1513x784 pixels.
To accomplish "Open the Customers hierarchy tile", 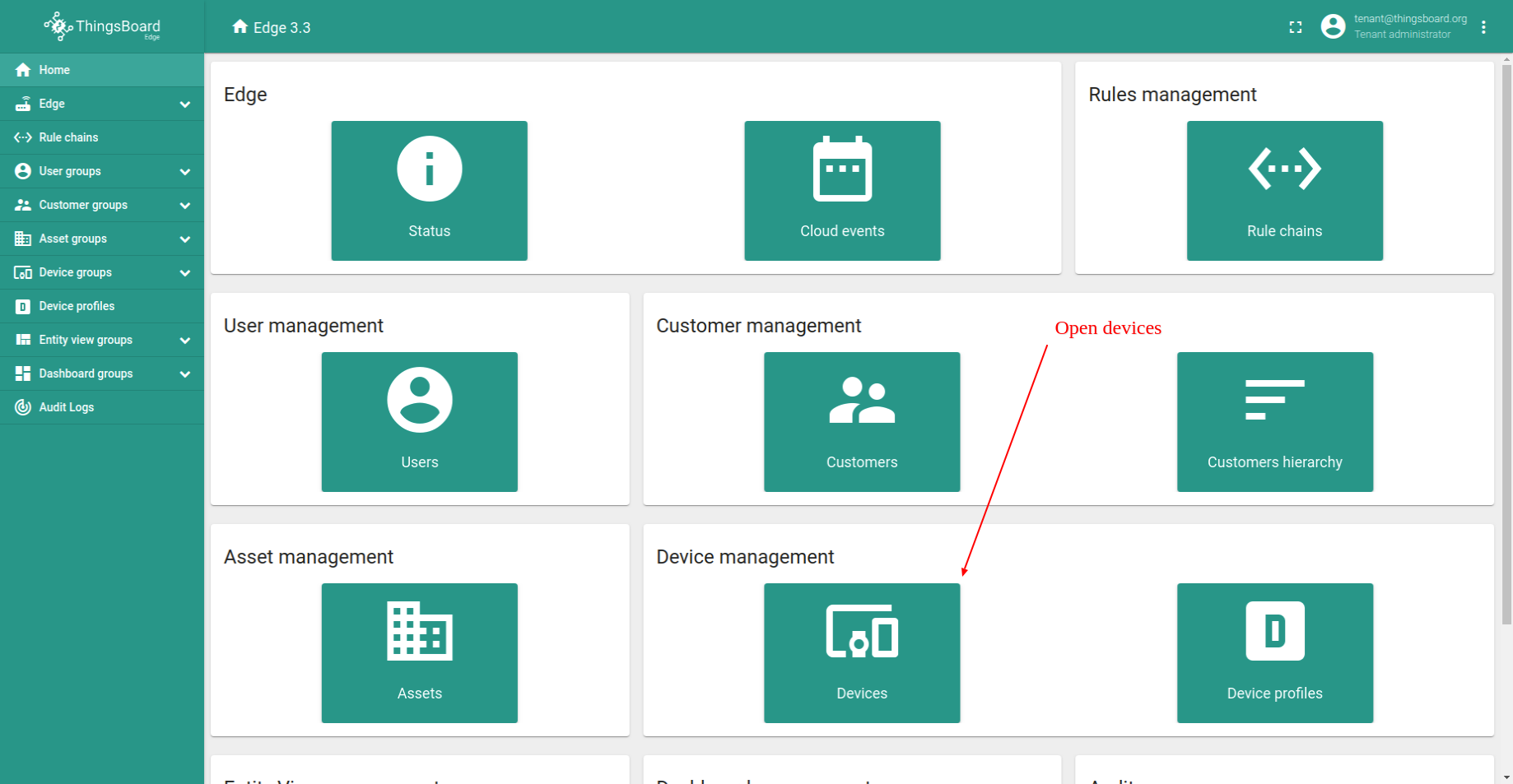I will tap(1274, 422).
